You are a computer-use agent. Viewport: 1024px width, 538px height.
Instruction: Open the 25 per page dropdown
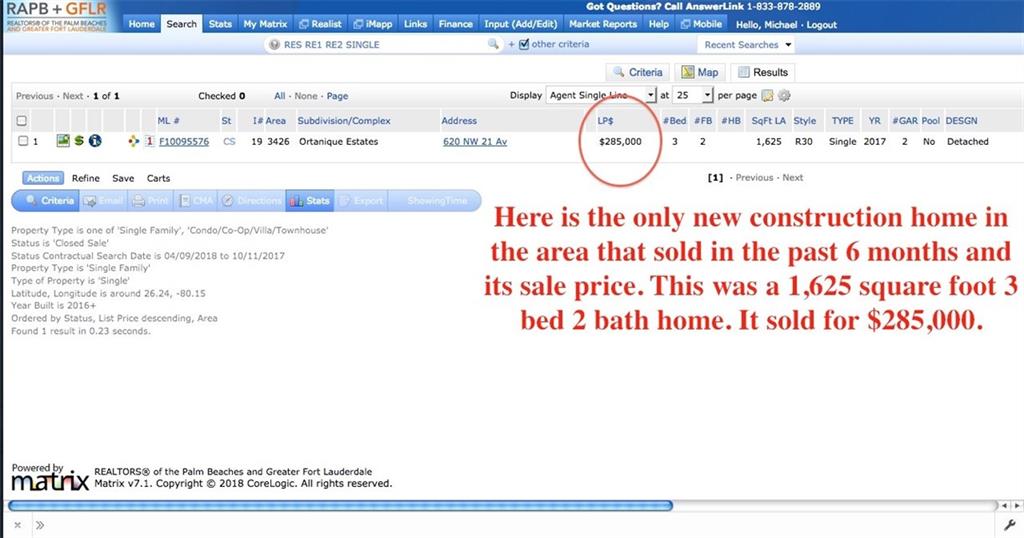[x=694, y=96]
